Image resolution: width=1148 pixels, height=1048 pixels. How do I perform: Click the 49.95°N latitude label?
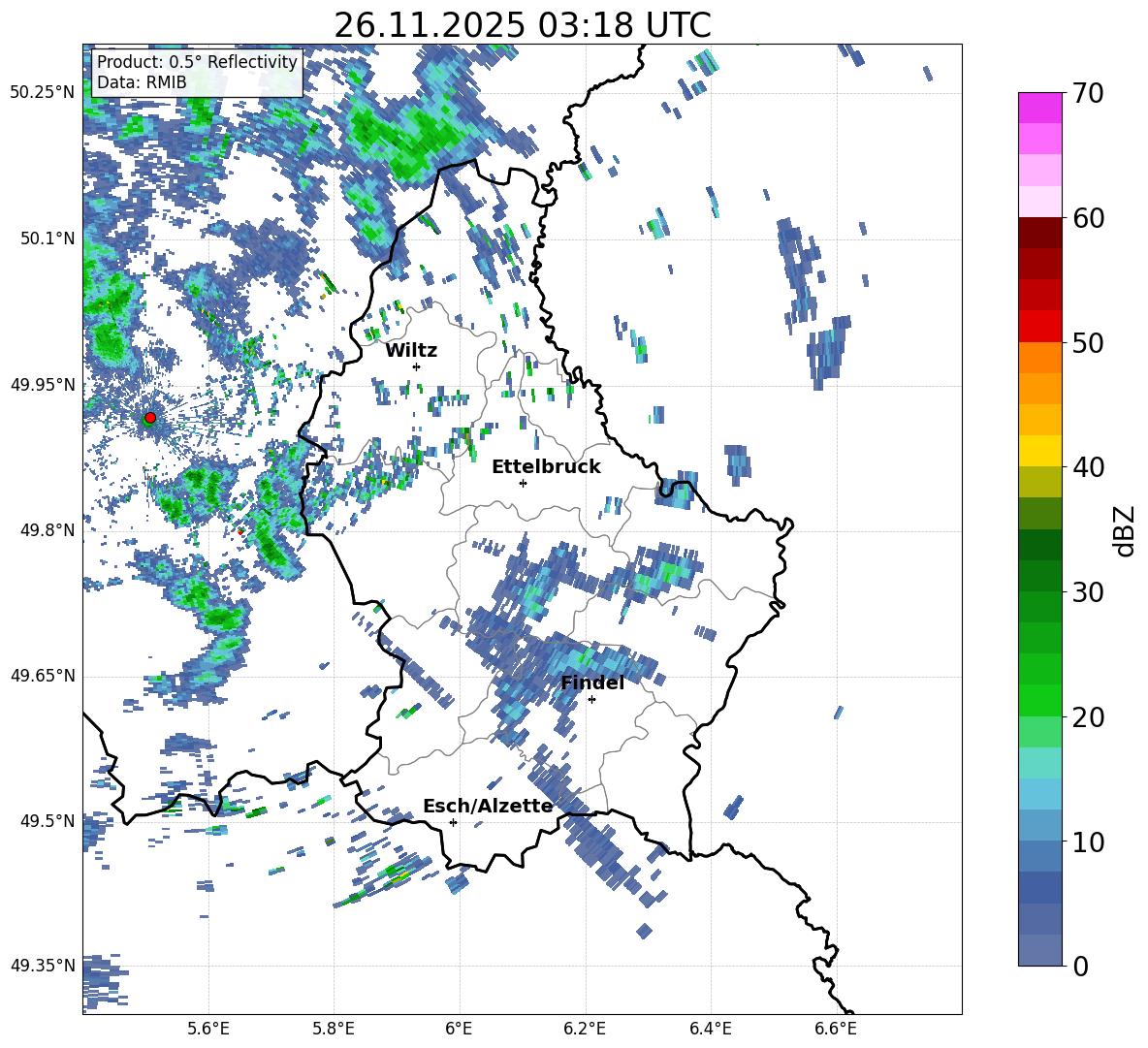43,384
